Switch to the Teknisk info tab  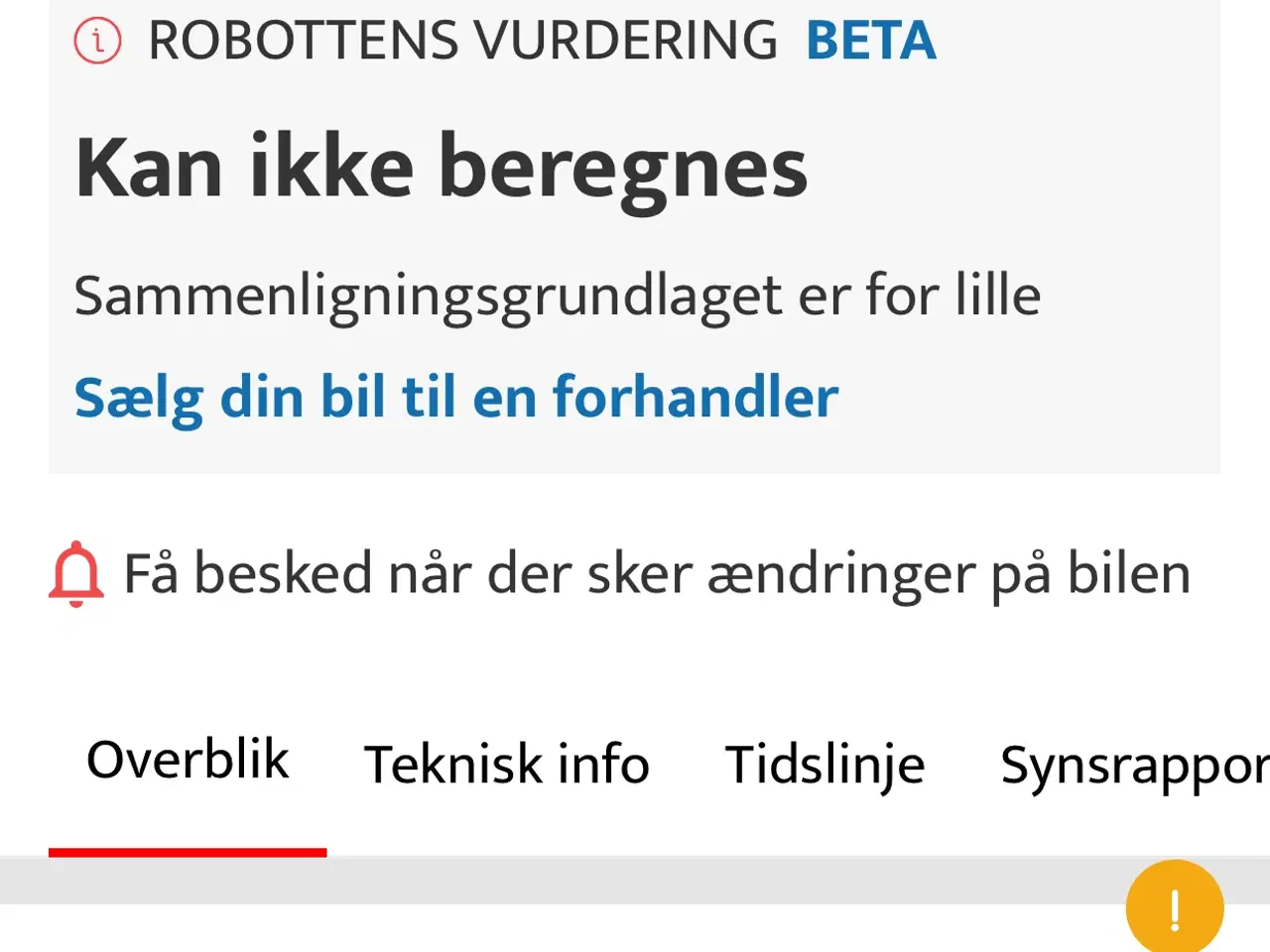pyautogui.click(x=506, y=765)
